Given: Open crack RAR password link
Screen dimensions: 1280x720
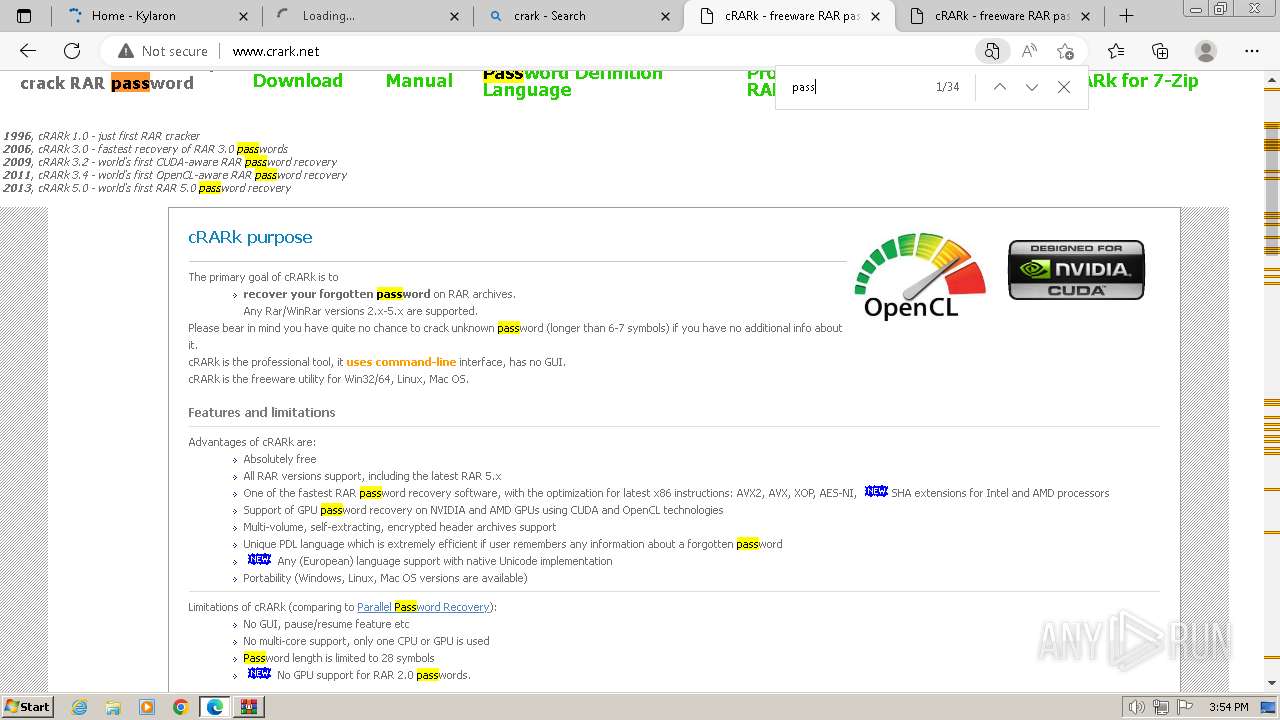Looking at the screenshot, I should (107, 83).
